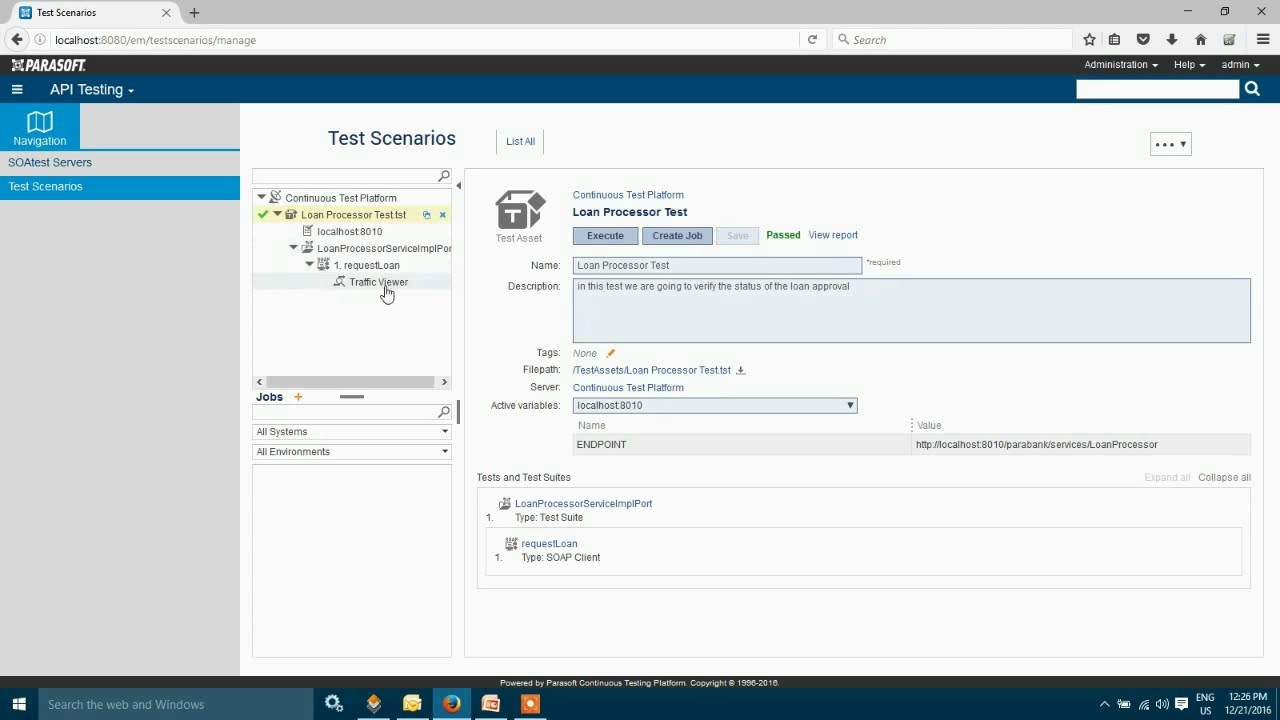Collapse the LoanProcessorServiceImplPort tree node

[x=294, y=248]
